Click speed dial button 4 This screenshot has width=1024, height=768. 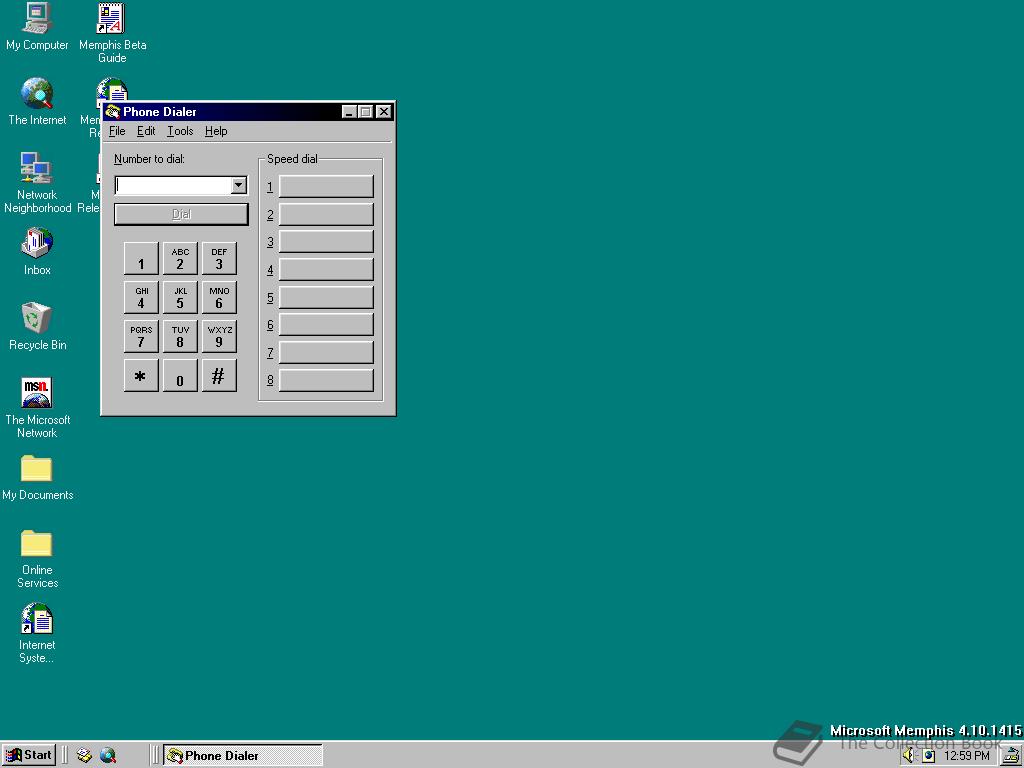[327, 269]
